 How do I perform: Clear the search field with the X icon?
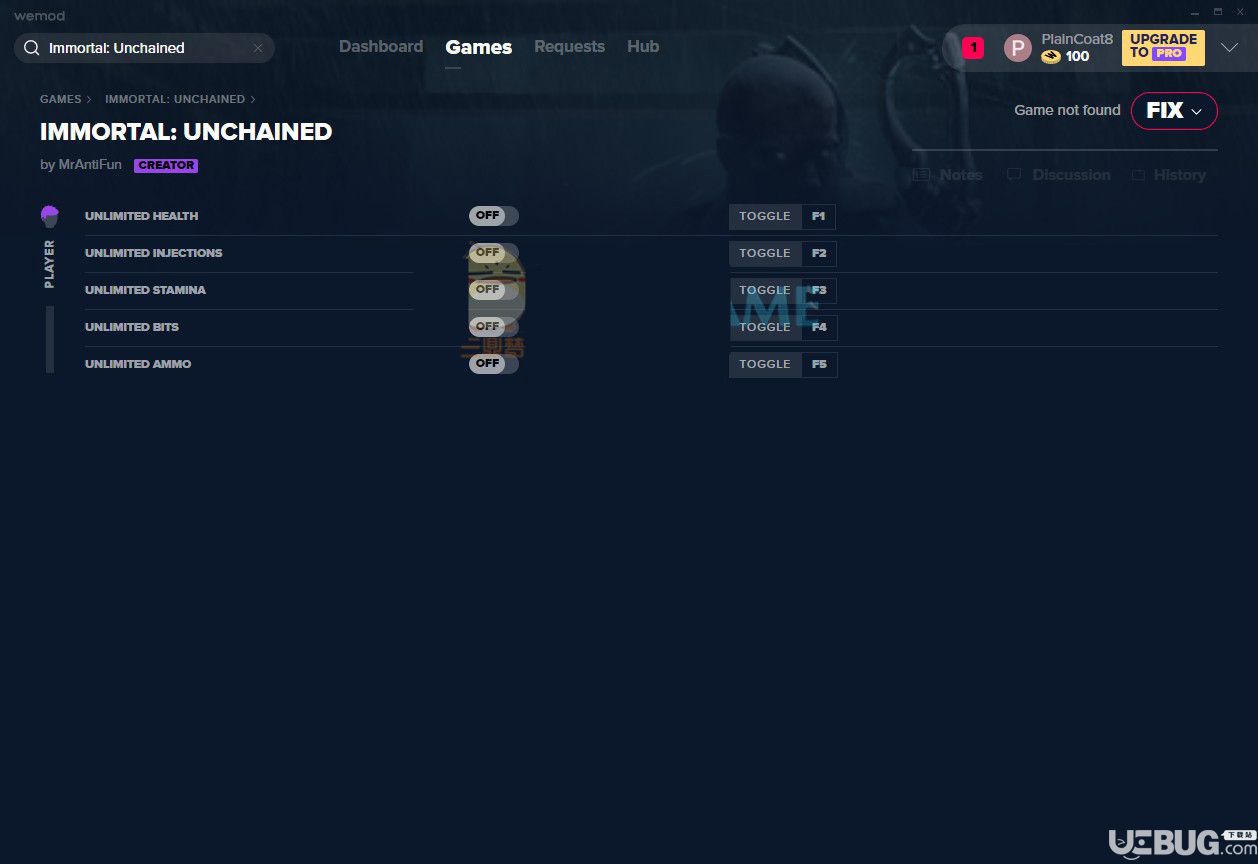[258, 48]
